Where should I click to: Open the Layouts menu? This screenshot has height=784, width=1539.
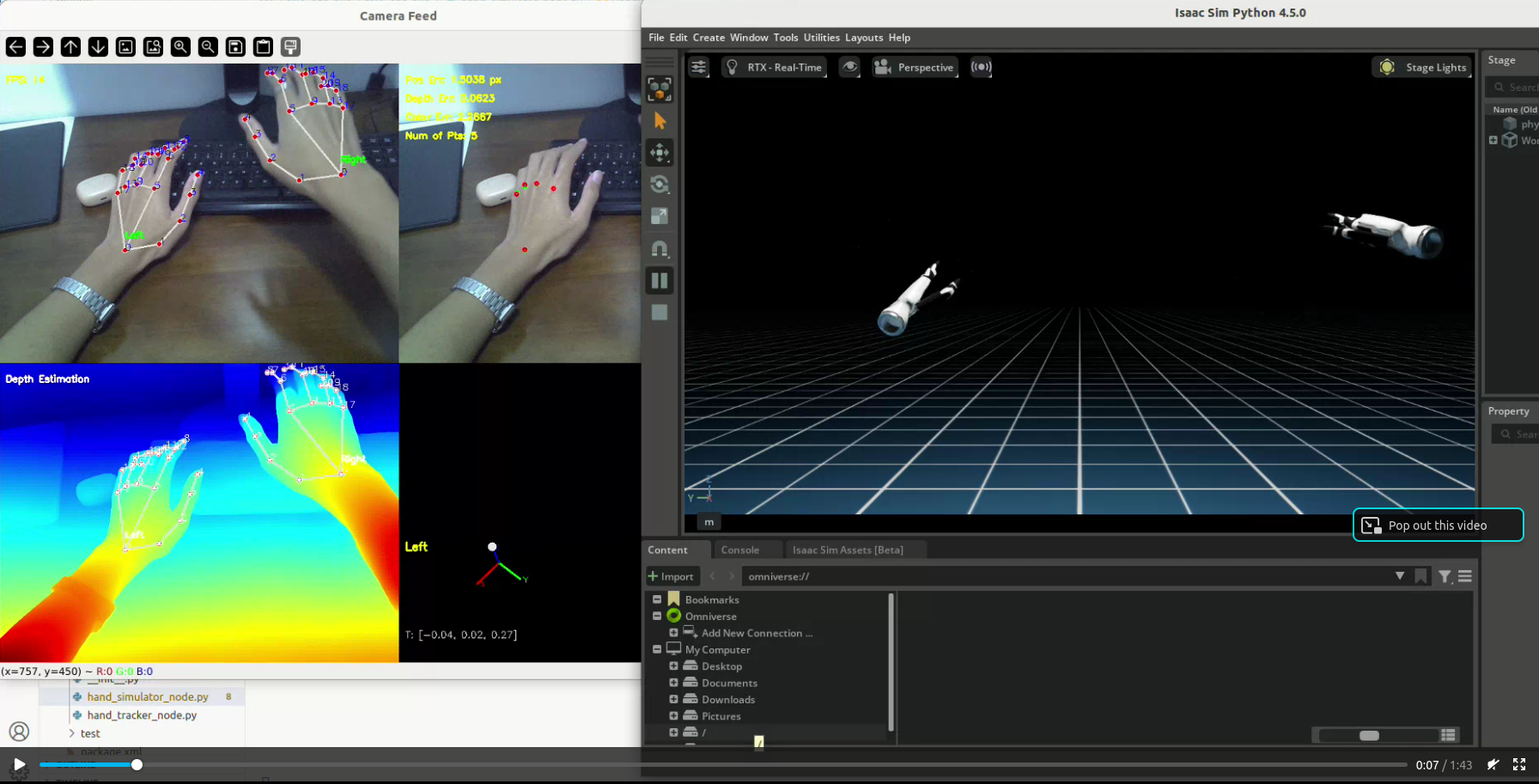[x=864, y=38]
